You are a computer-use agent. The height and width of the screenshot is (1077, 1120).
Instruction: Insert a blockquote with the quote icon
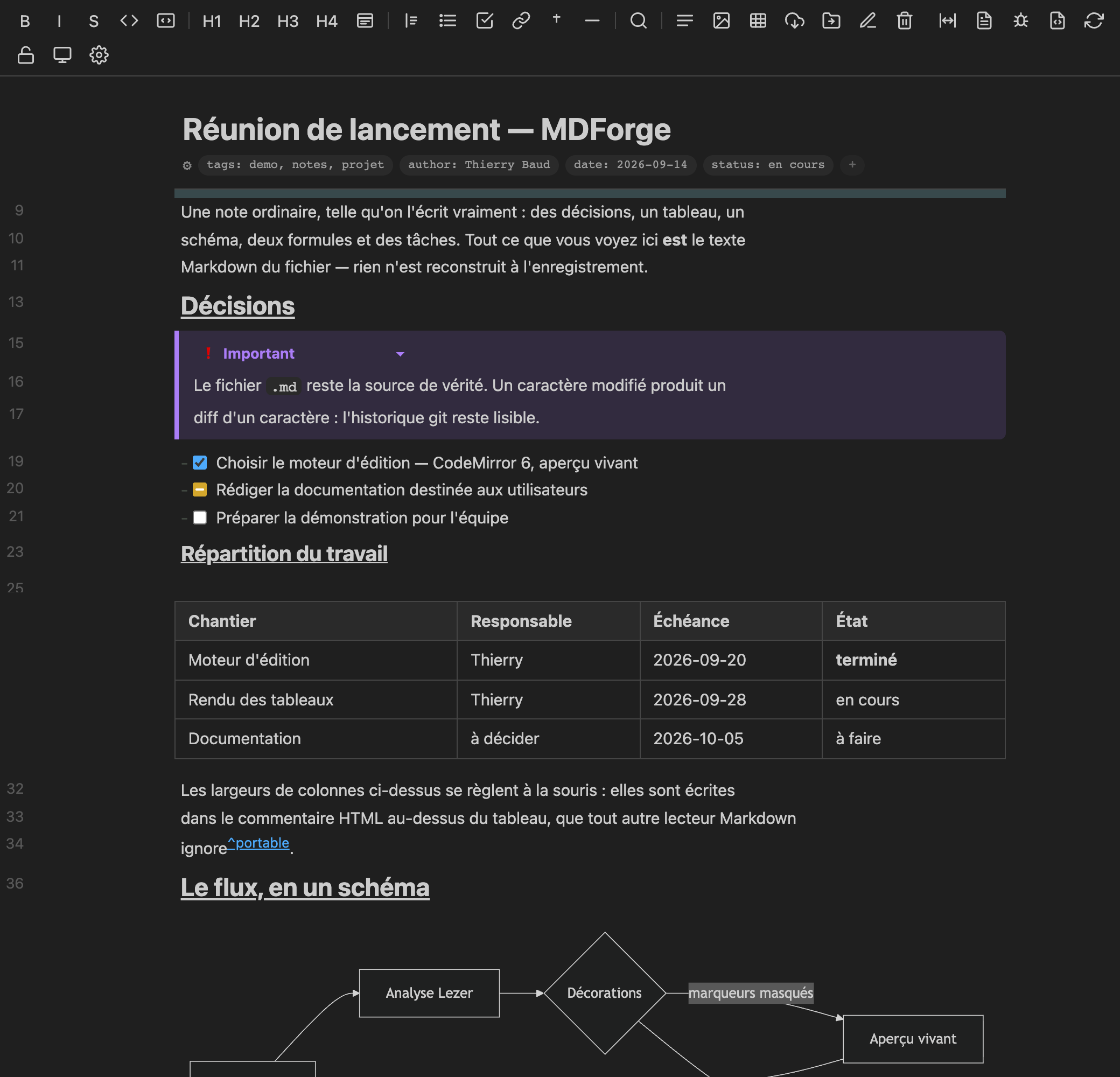pos(411,21)
